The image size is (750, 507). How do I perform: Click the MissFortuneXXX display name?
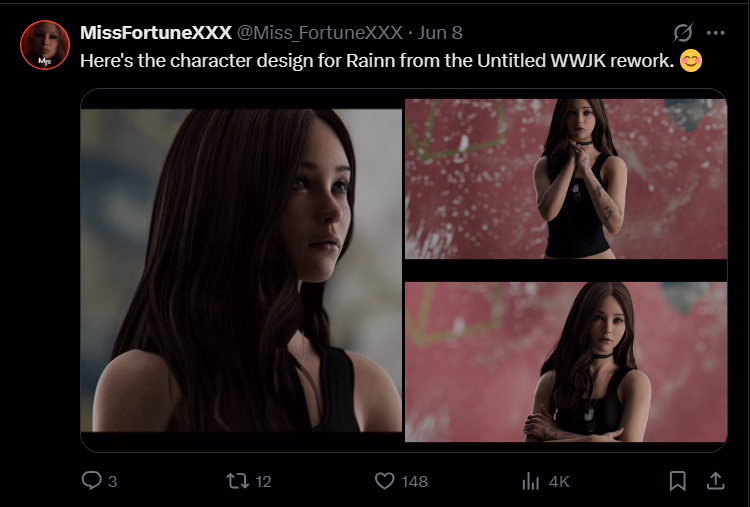coord(155,33)
